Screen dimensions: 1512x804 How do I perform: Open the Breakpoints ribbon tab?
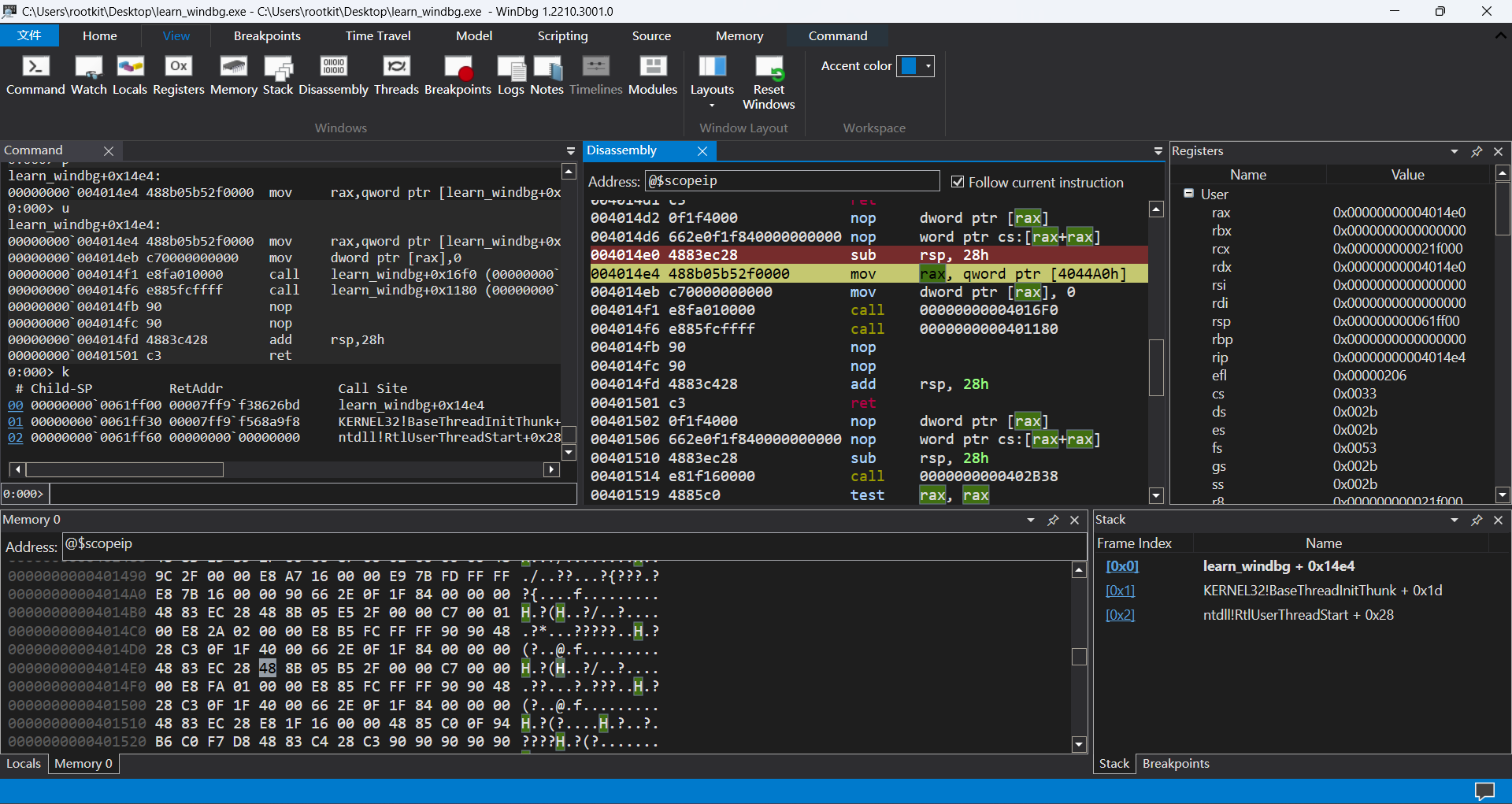[x=267, y=35]
